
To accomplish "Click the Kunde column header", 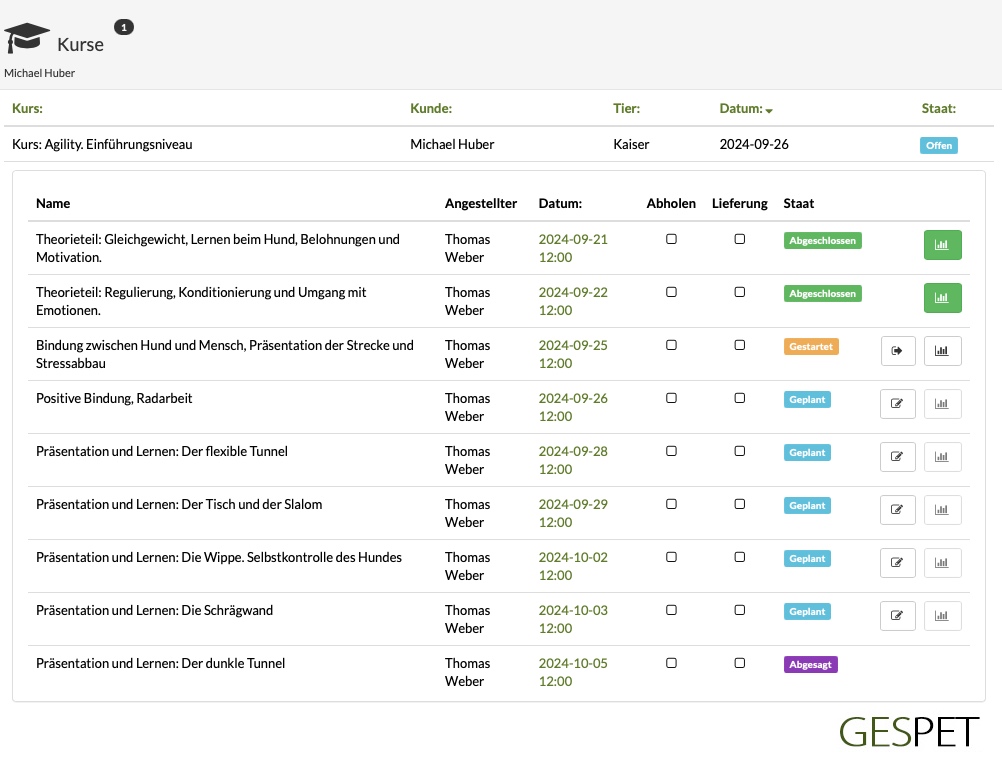I will tap(431, 109).
